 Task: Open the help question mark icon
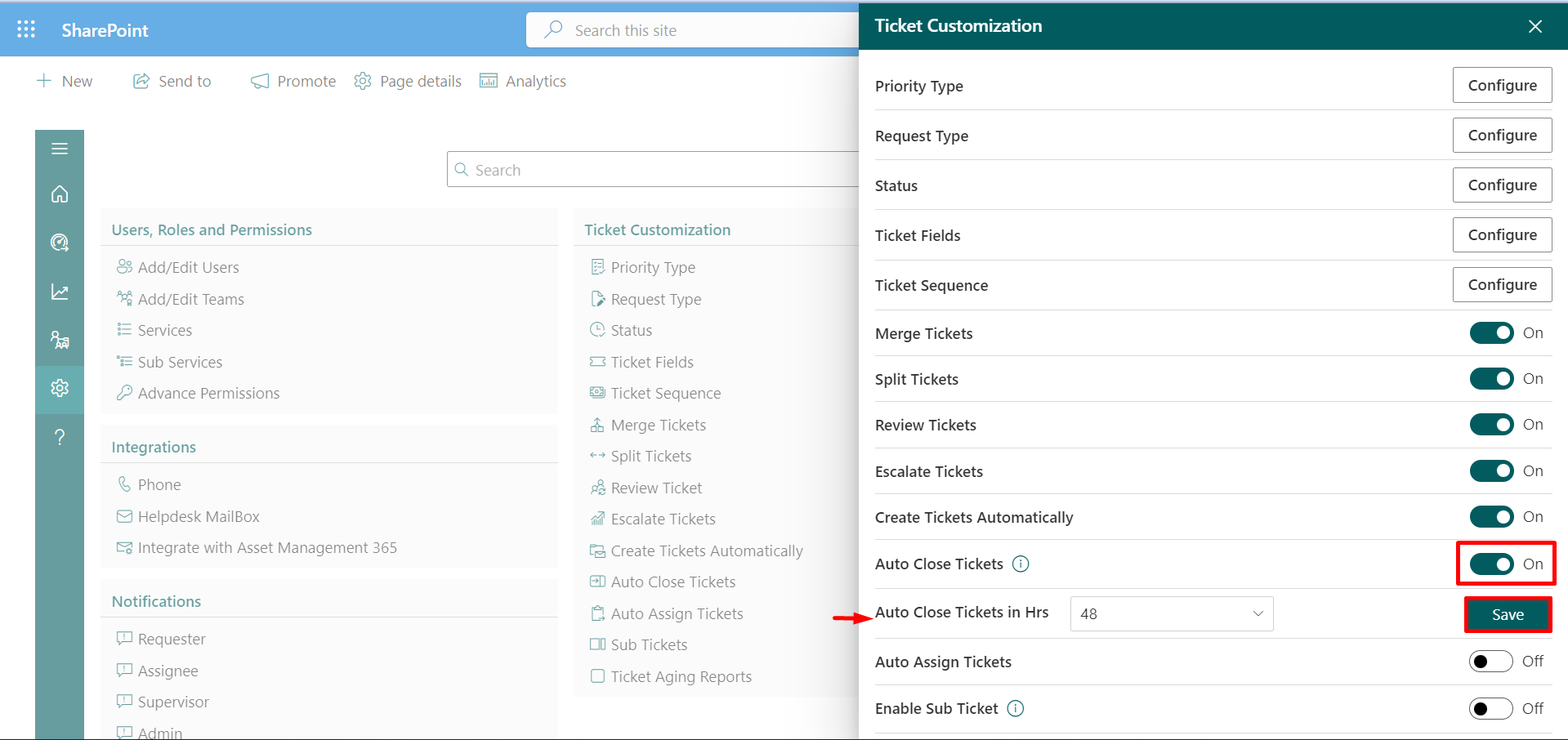[x=60, y=437]
